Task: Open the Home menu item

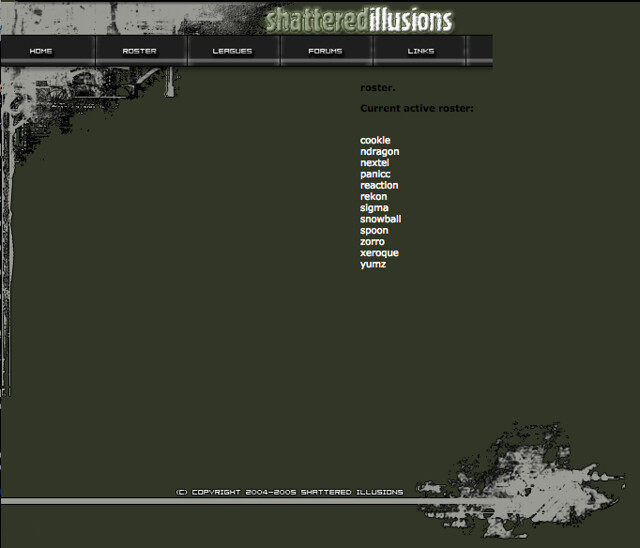Action: click(42, 51)
